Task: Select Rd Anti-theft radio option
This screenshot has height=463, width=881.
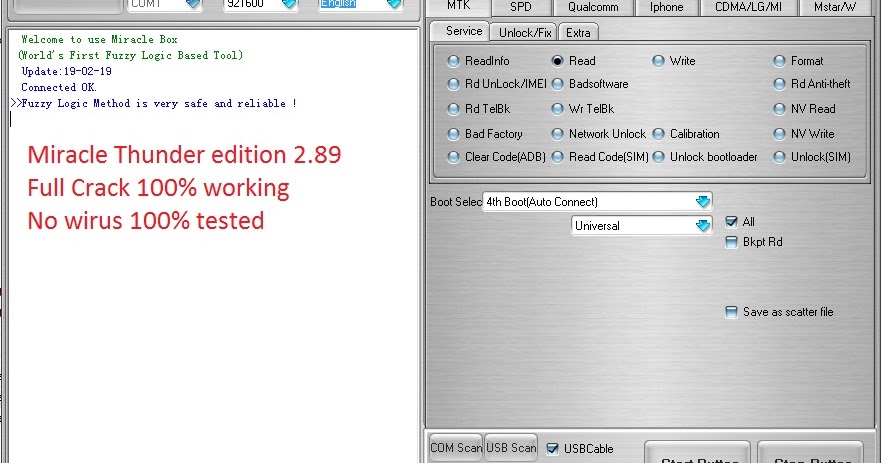Action: tap(779, 84)
